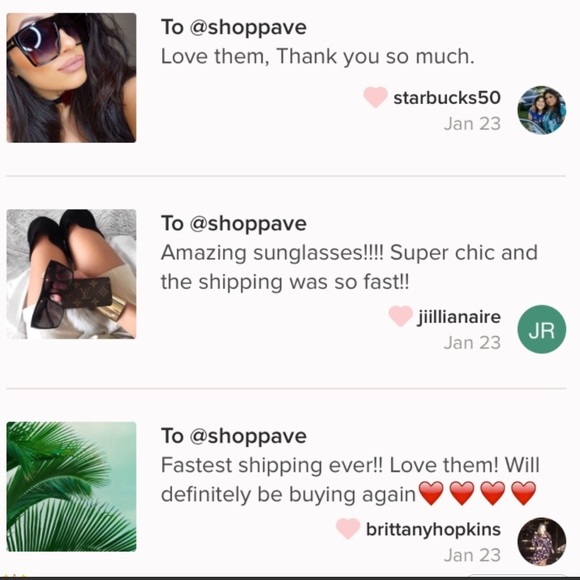Tap heart beside brittanyhopkins username
580x580 pixels.
pyautogui.click(x=348, y=528)
